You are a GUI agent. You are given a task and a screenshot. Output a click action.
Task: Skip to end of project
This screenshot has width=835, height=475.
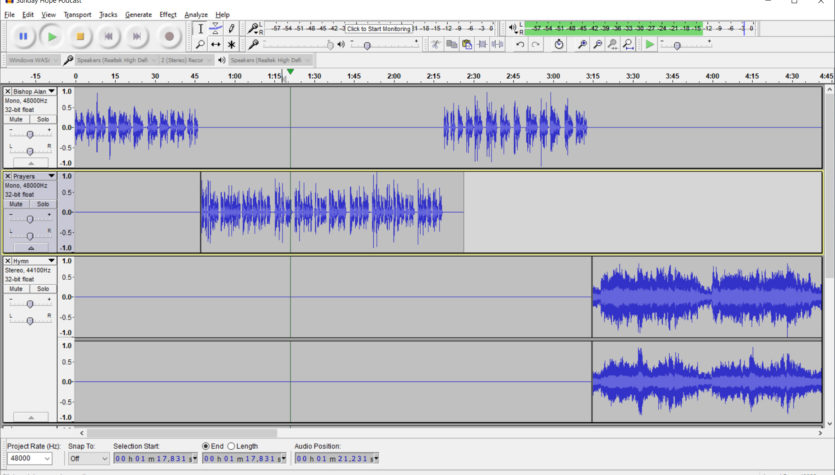point(137,37)
